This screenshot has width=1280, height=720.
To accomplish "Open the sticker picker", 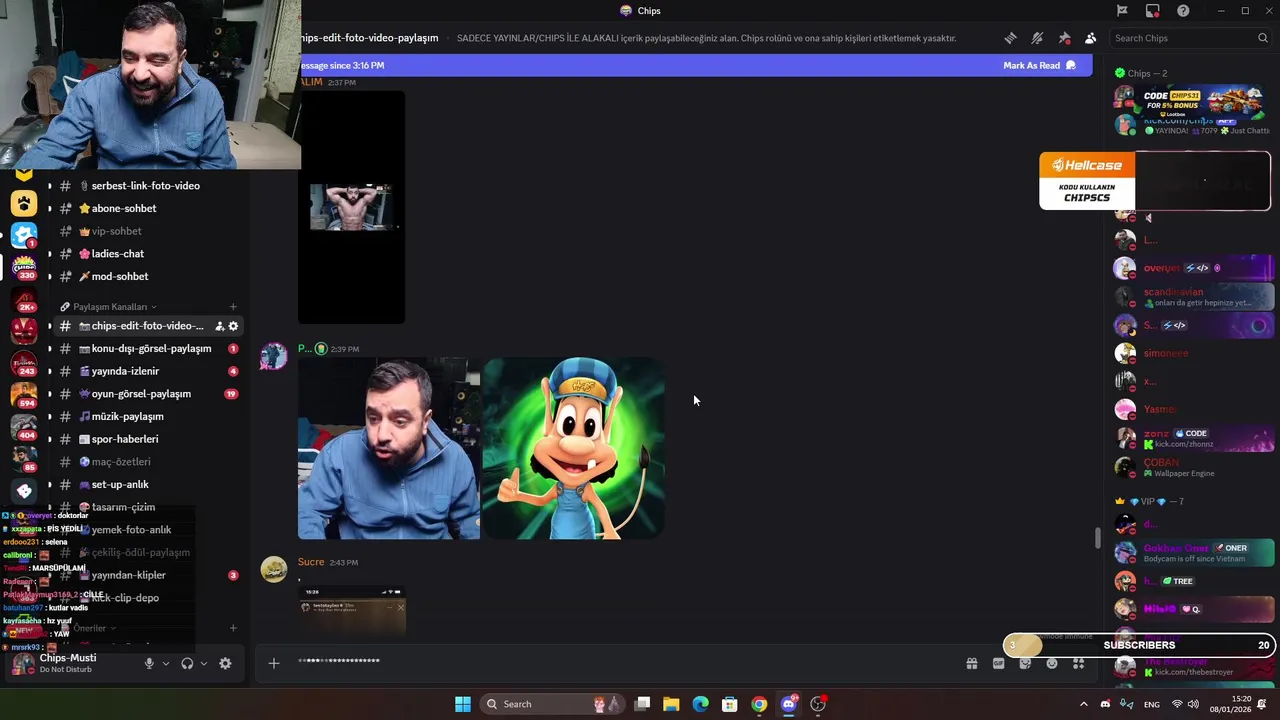I will pyautogui.click(x=1025, y=663).
